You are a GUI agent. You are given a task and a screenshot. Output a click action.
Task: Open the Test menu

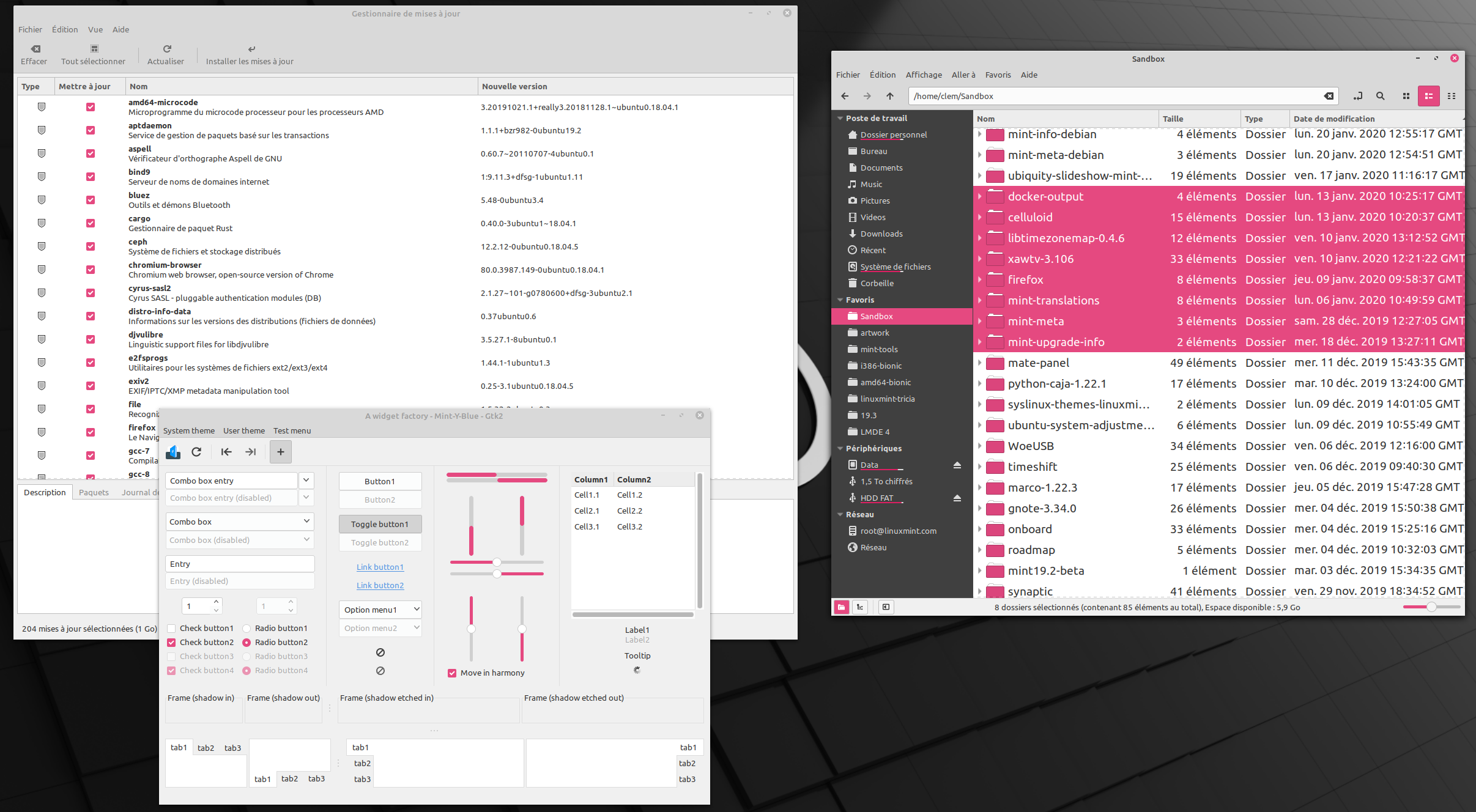coord(292,430)
